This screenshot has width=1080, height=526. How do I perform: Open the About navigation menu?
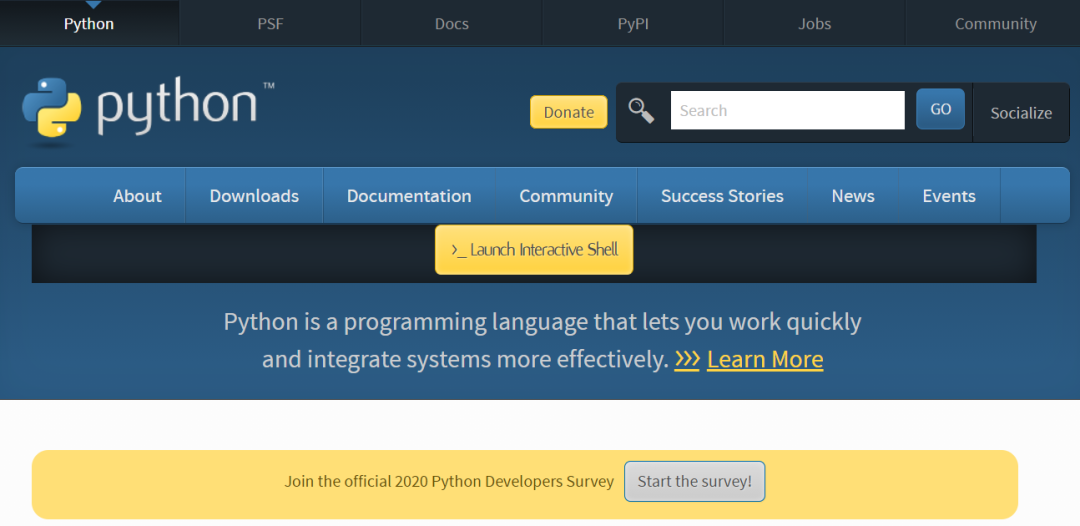[x=137, y=196]
